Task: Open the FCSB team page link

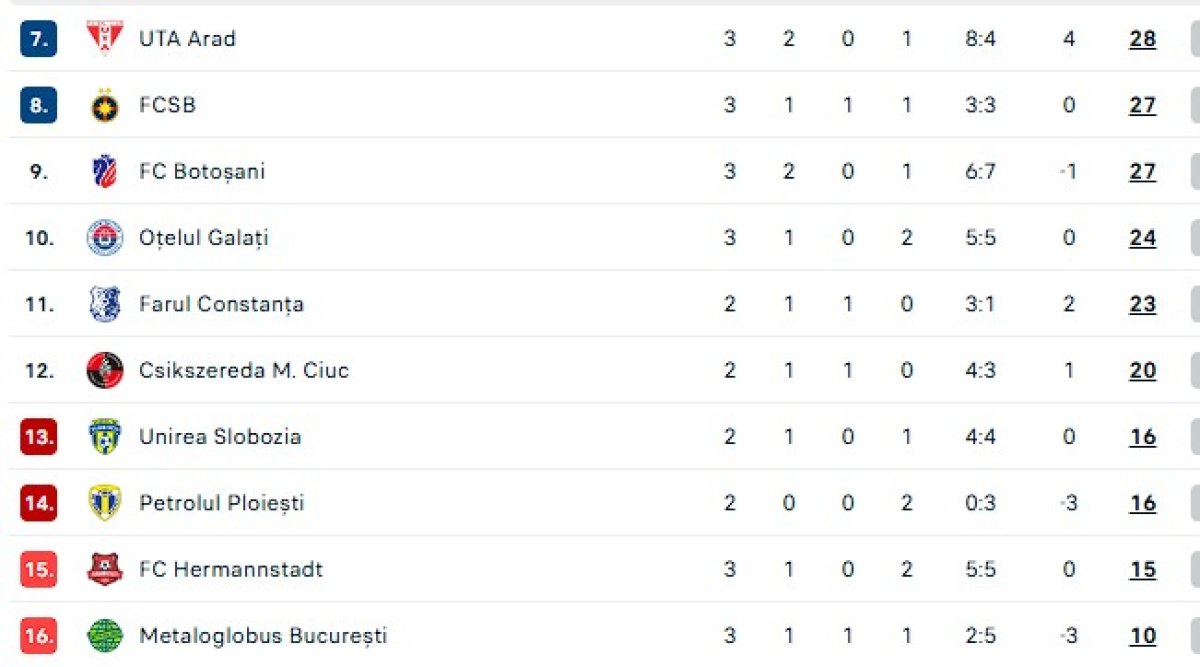Action: point(167,105)
